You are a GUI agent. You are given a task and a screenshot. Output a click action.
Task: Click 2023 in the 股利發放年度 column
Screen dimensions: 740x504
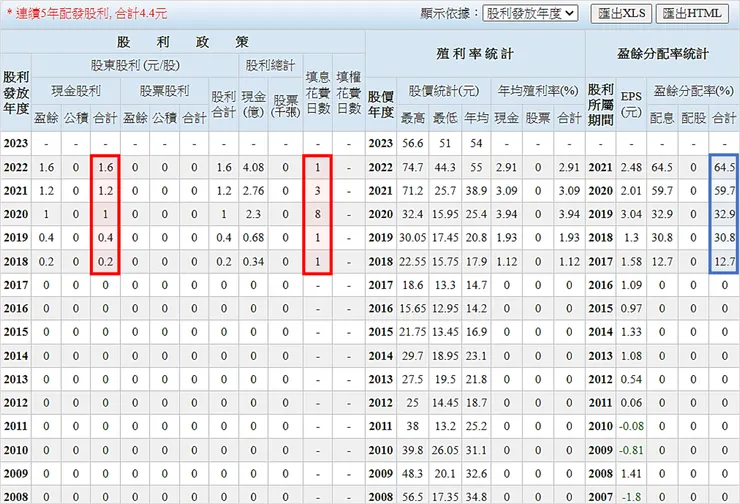[16, 143]
